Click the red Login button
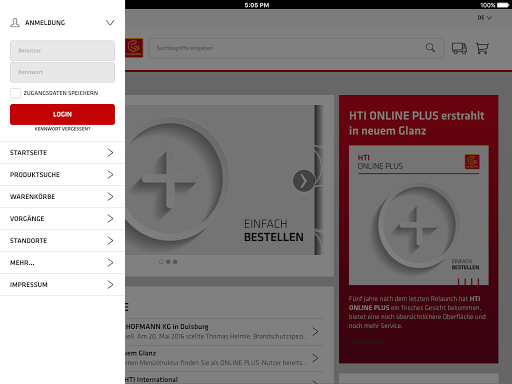512x384 pixels. coord(62,114)
